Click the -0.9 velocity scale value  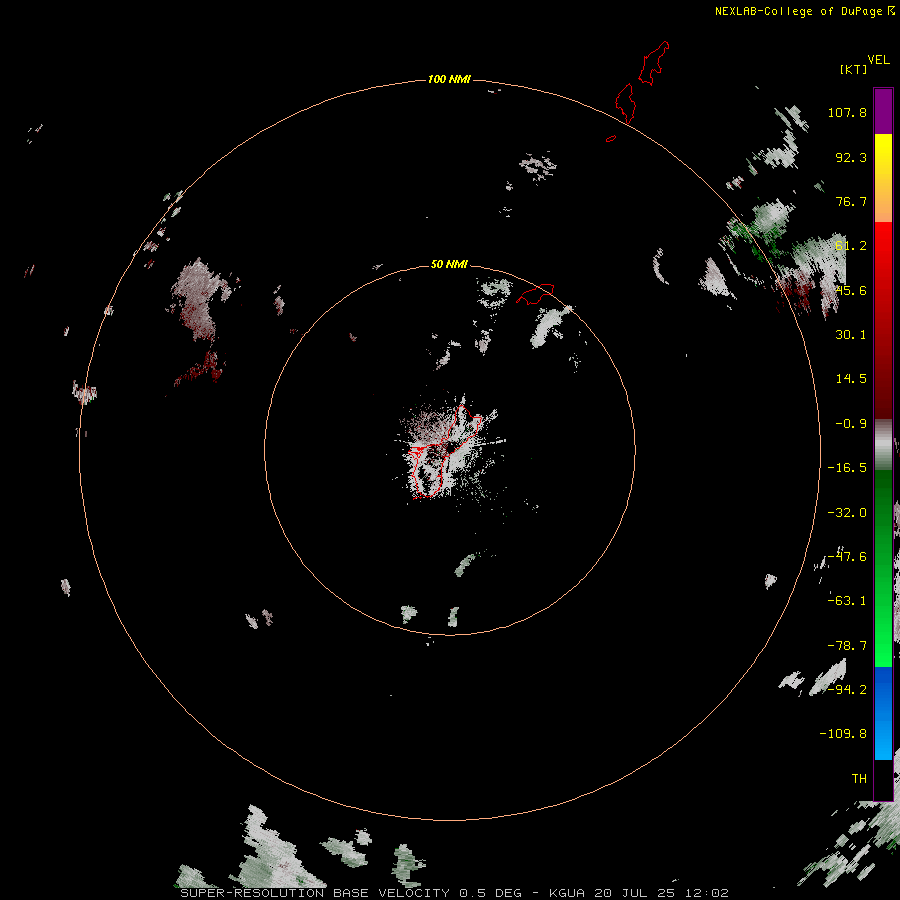pyautogui.click(x=851, y=424)
